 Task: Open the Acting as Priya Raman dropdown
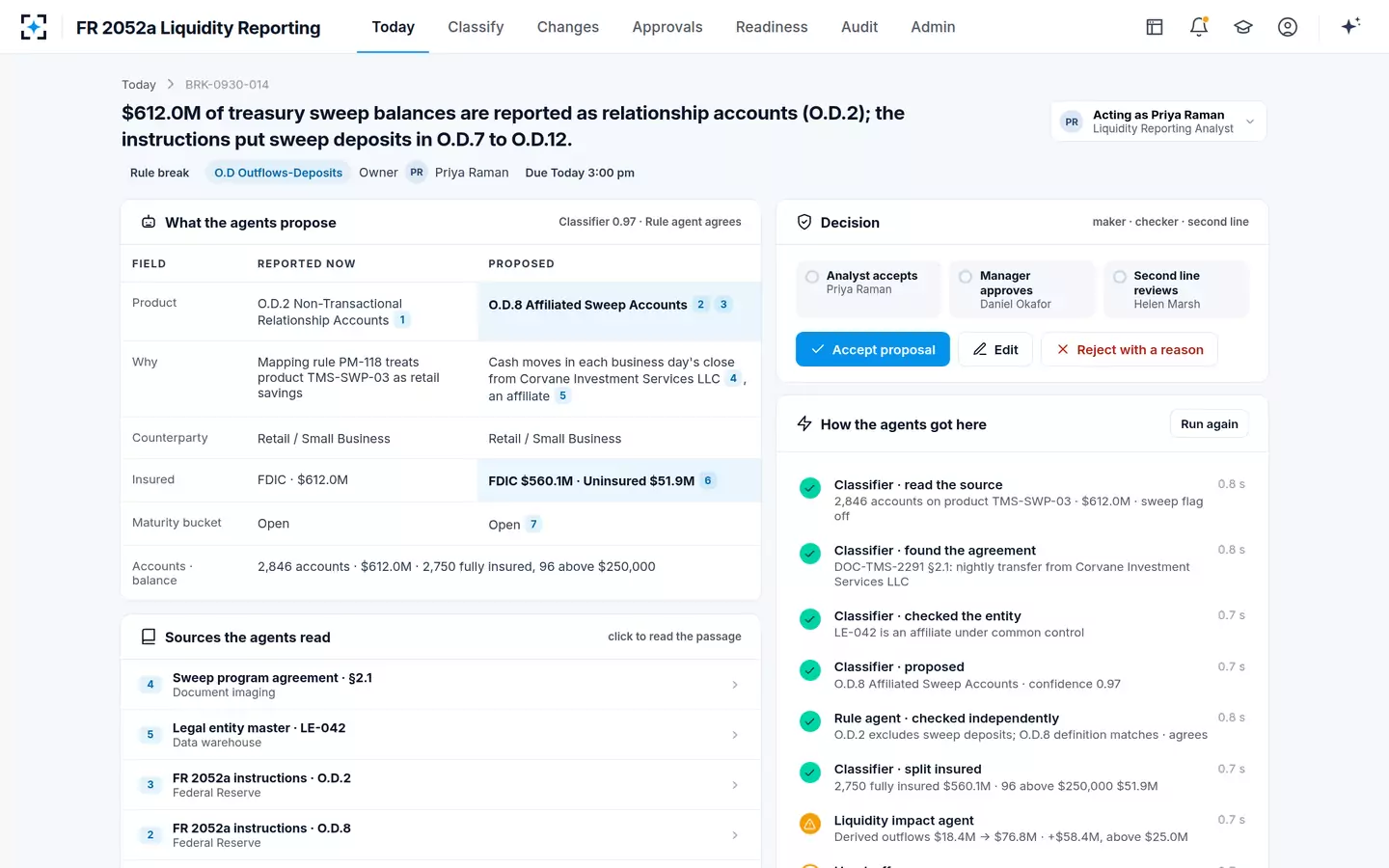point(1158,122)
